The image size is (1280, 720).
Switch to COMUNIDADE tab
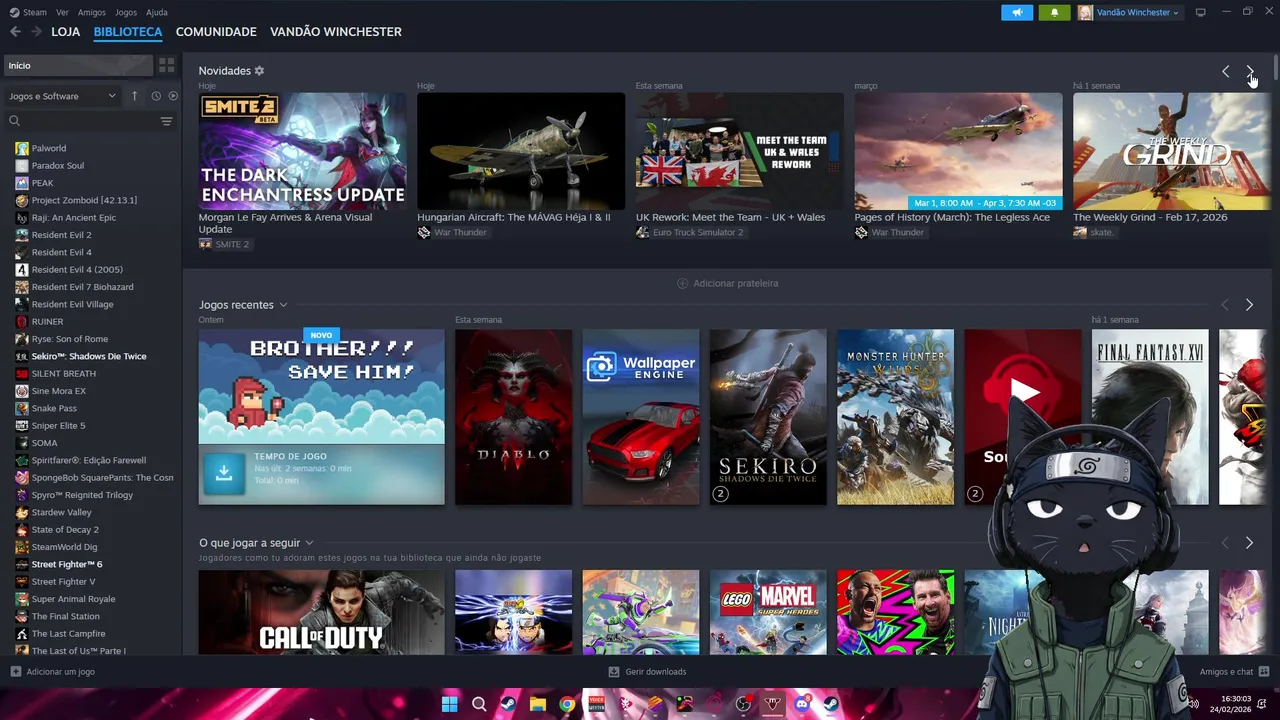click(x=216, y=32)
